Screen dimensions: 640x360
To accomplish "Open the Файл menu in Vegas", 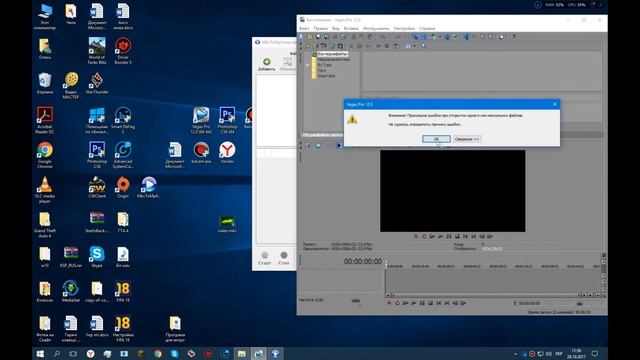I will tap(304, 28).
